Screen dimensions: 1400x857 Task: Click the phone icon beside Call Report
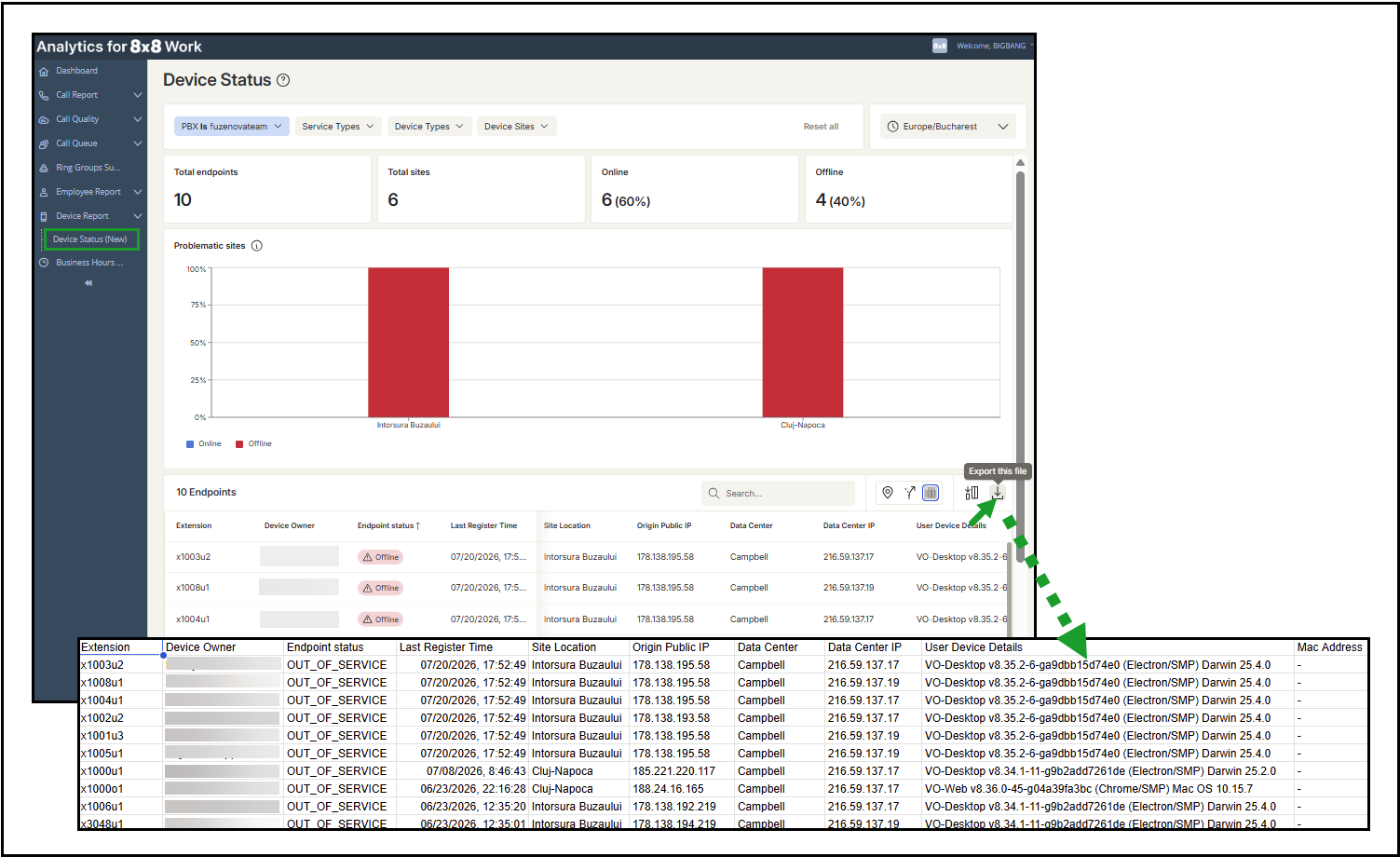tap(44, 95)
